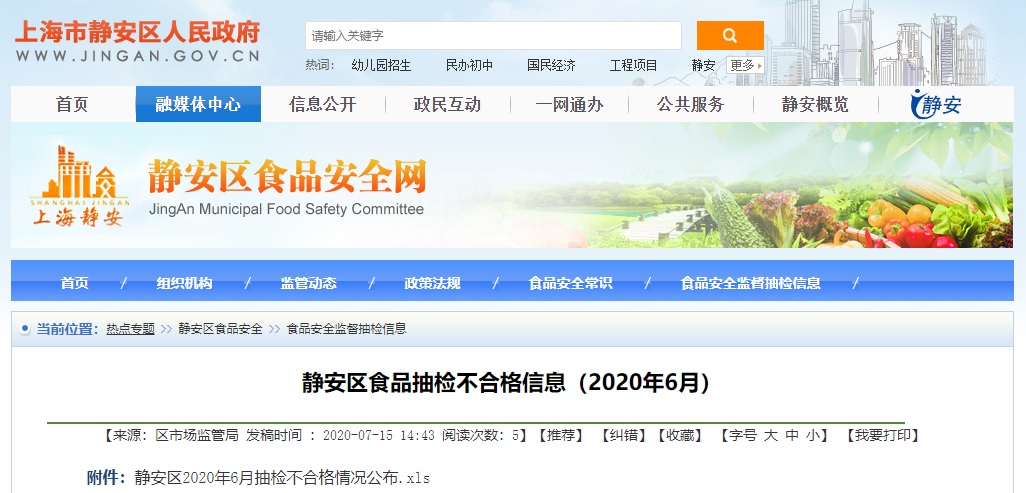Click the 我要打印 print button

coord(882,435)
